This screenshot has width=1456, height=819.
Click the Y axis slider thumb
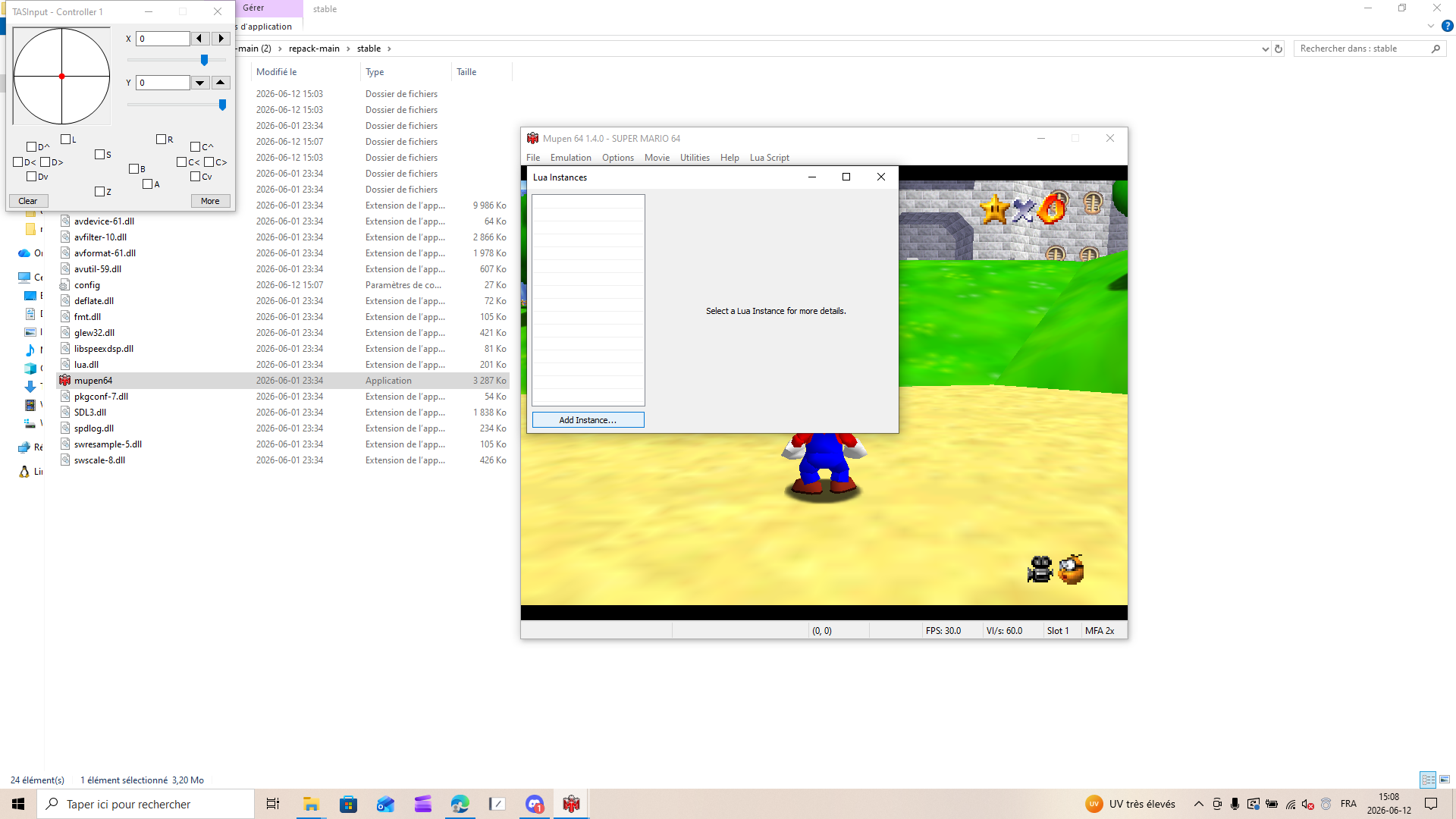(222, 105)
